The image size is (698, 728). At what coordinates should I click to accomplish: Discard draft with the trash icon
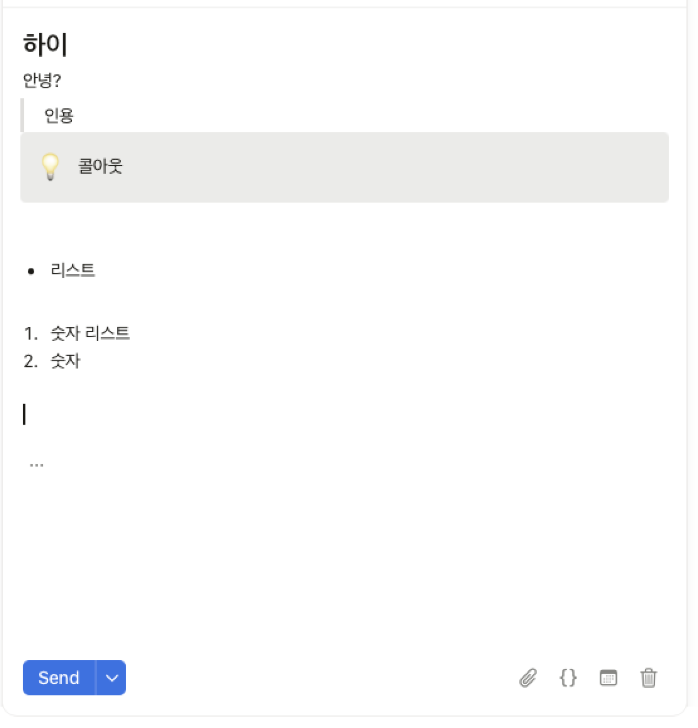coord(648,678)
